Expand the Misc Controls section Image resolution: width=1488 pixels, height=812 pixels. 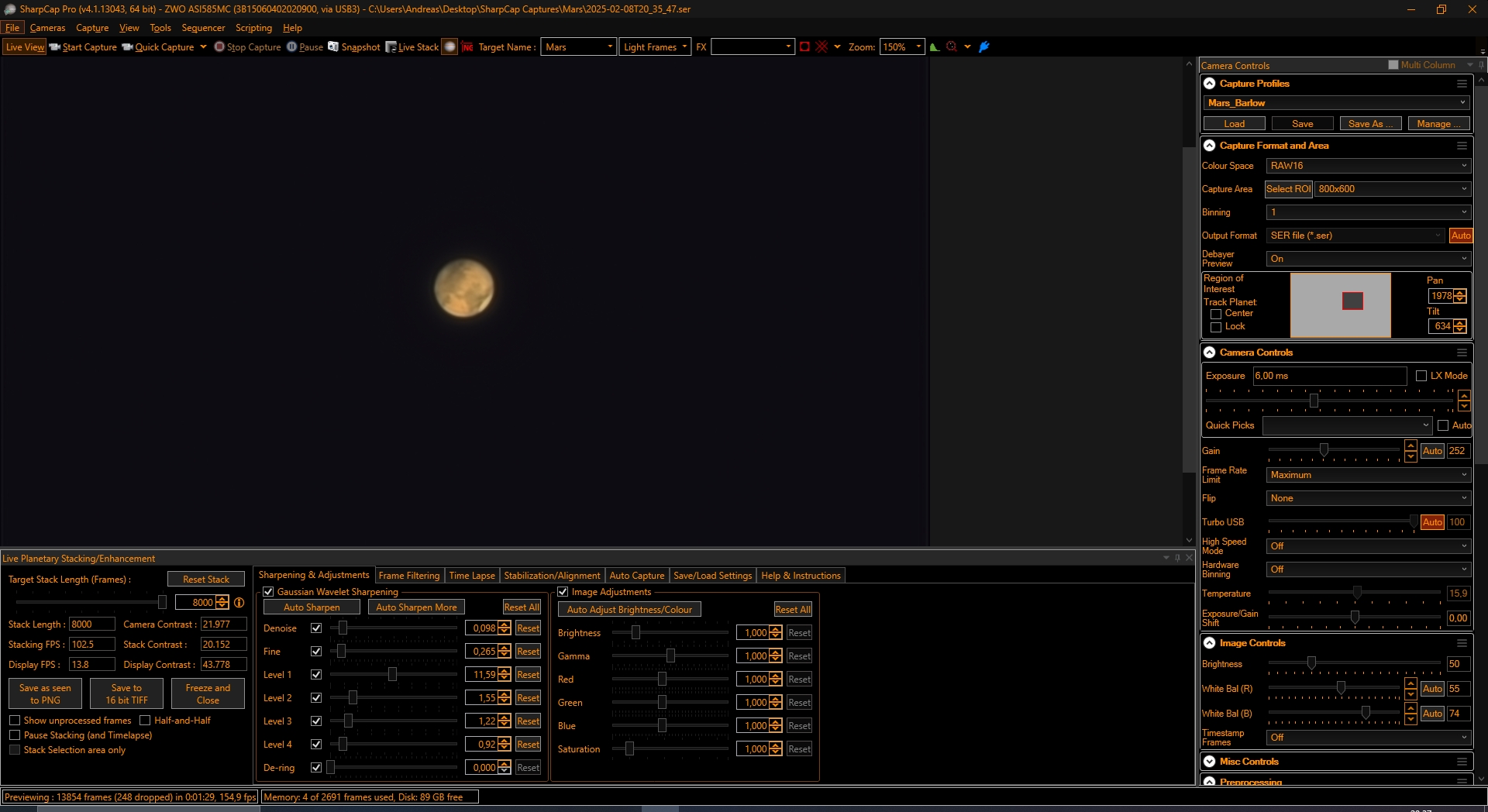pyautogui.click(x=1210, y=762)
